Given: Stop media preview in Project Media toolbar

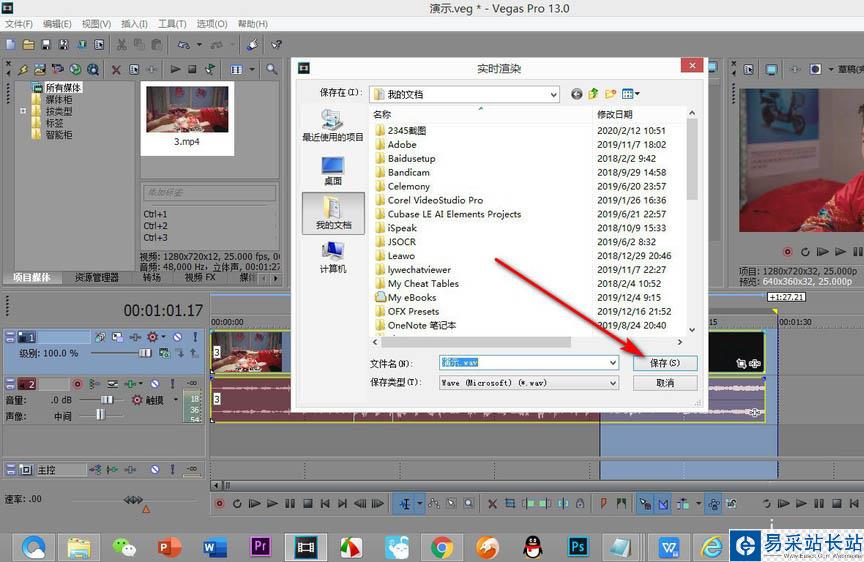Looking at the screenshot, I should coord(192,69).
